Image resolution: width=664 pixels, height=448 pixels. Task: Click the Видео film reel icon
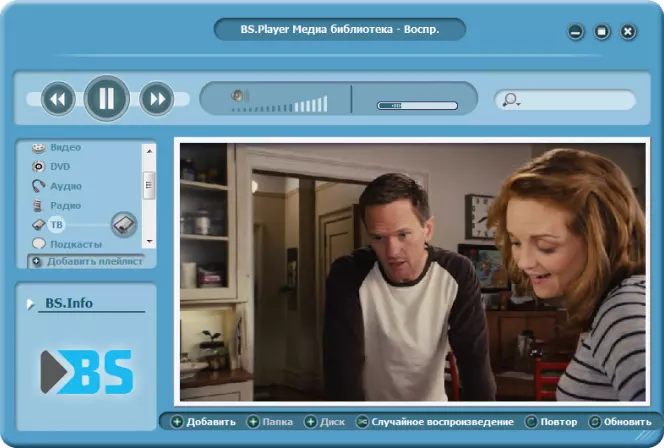coord(39,148)
